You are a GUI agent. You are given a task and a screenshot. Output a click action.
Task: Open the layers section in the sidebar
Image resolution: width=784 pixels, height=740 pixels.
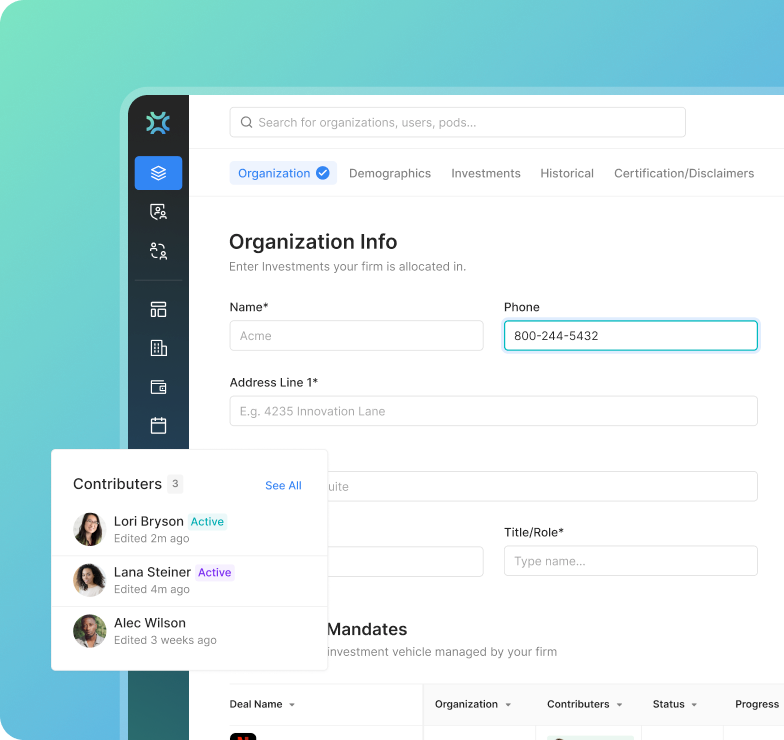click(158, 173)
